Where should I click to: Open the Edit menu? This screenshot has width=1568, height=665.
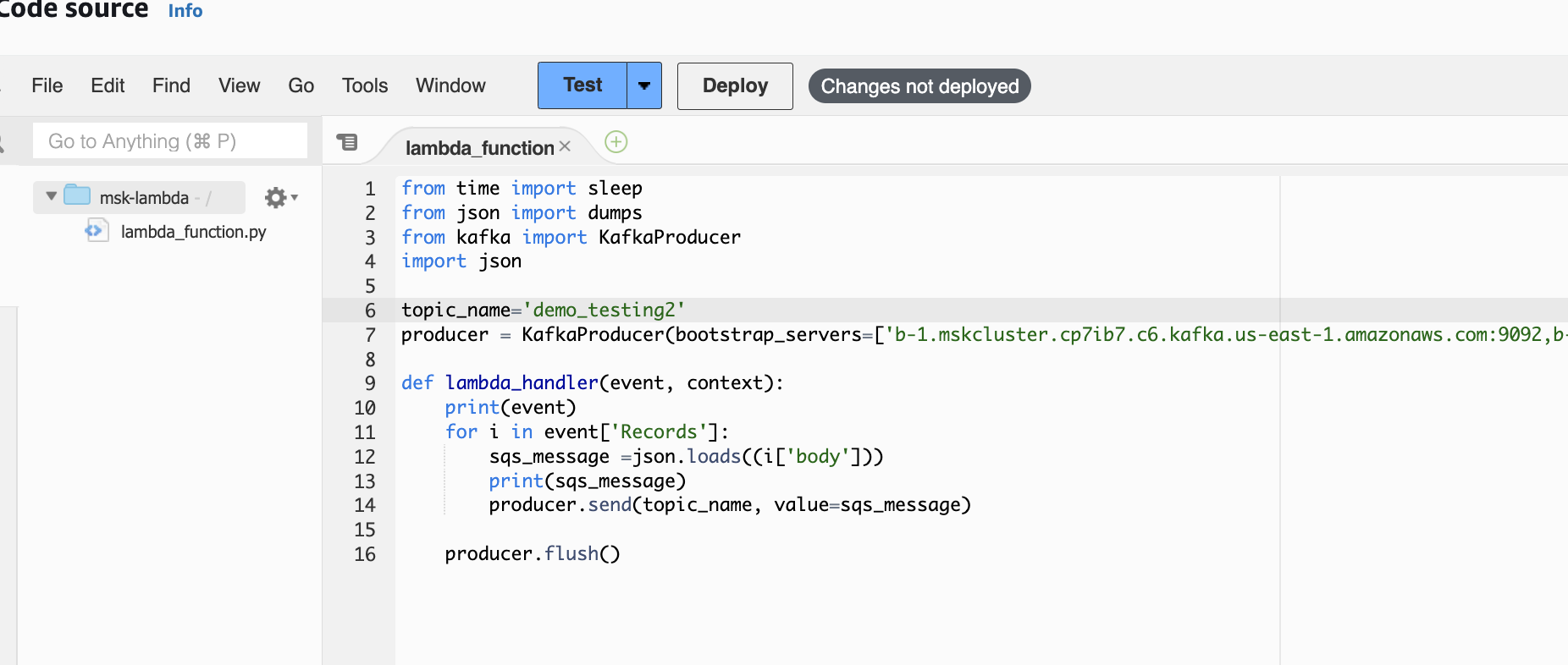(x=108, y=85)
